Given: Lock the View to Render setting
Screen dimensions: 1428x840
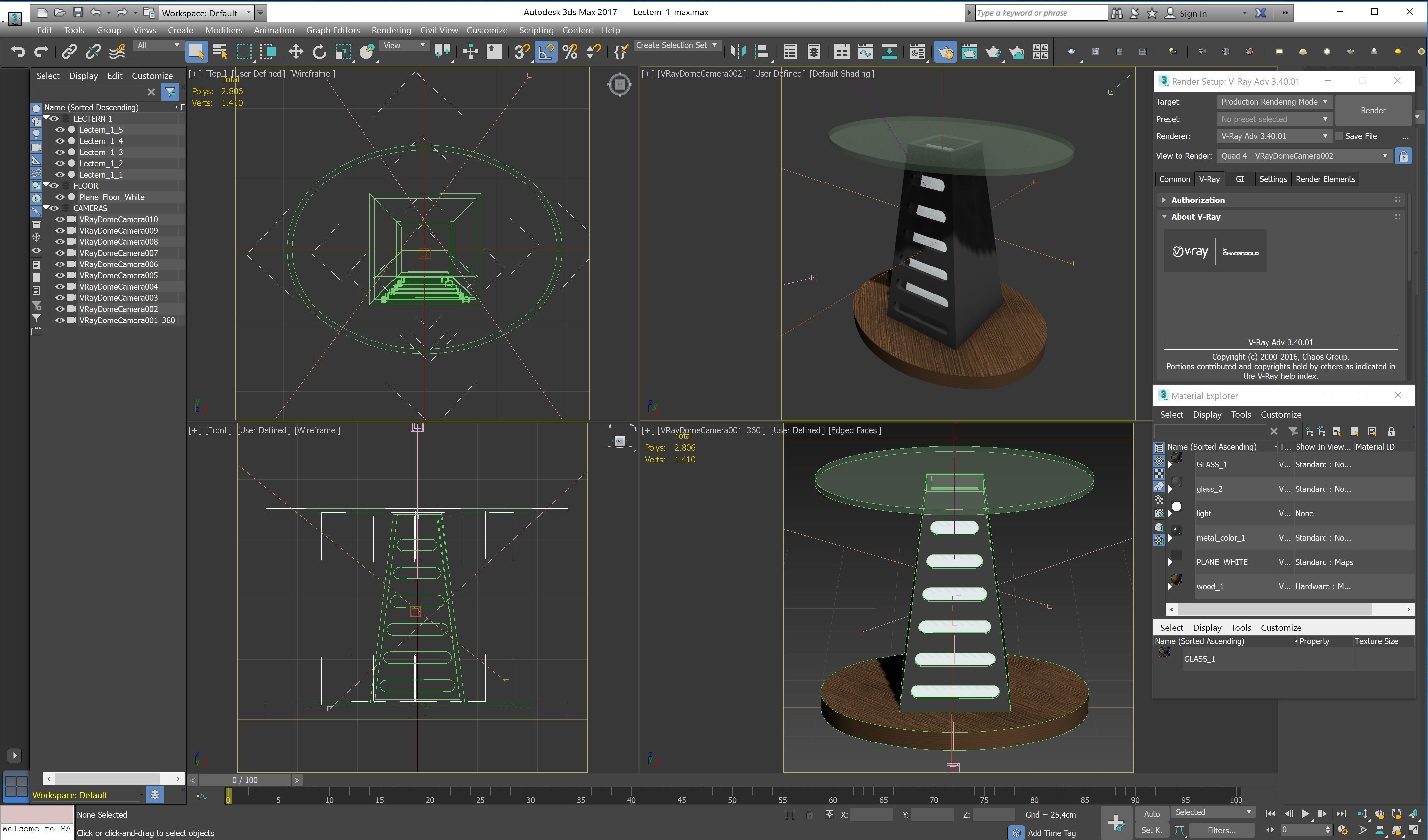Looking at the screenshot, I should click(x=1403, y=156).
